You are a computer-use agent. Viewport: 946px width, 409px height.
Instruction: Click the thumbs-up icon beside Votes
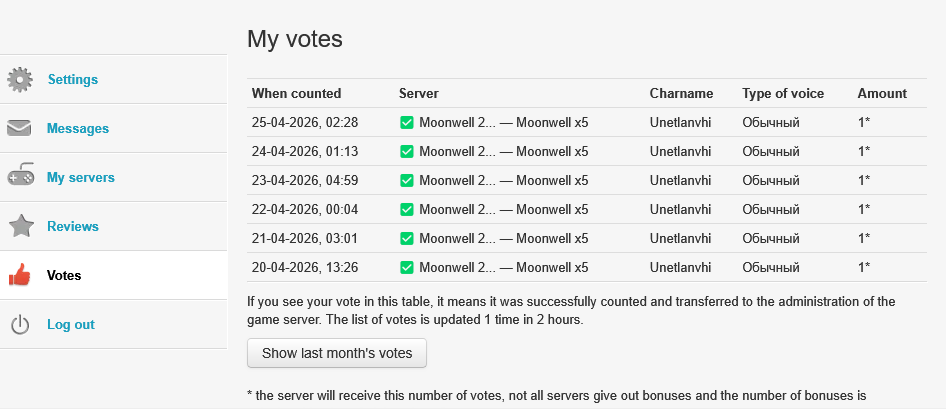pos(20,275)
